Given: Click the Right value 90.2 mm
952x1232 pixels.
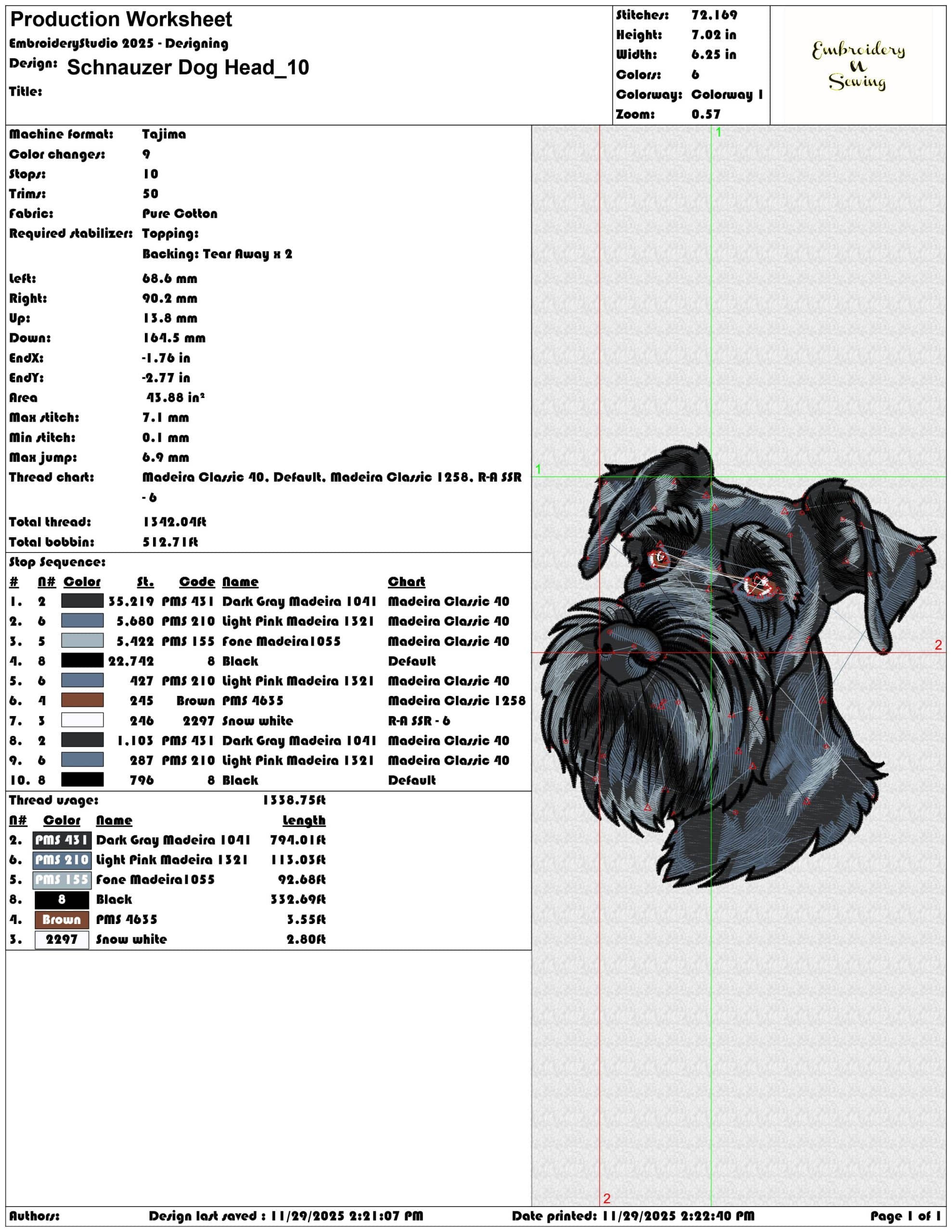Looking at the screenshot, I should (170, 298).
